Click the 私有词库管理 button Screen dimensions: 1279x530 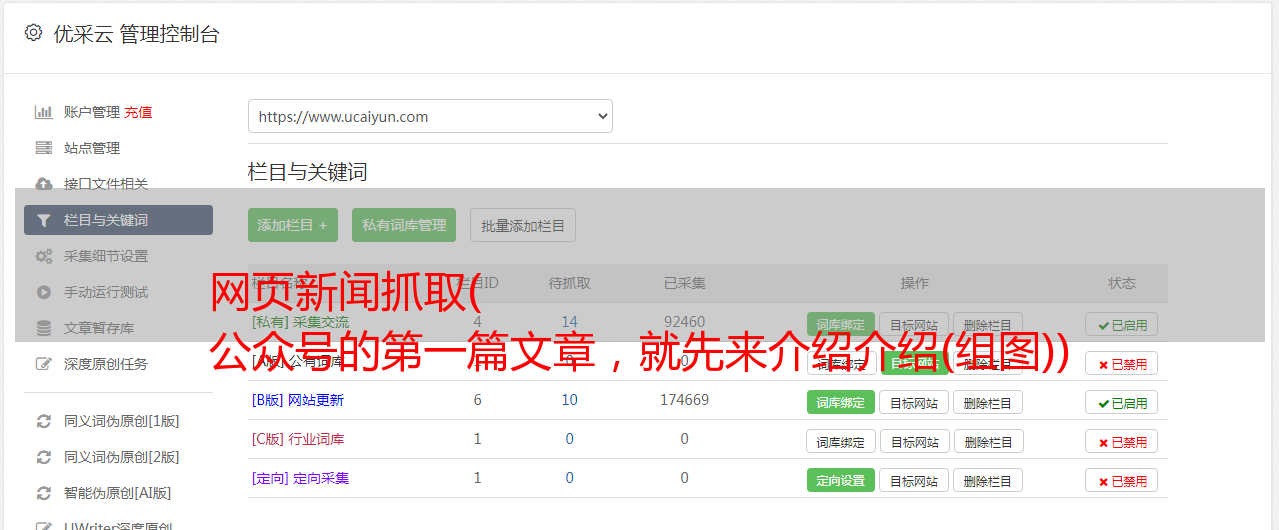pyautogui.click(x=404, y=225)
